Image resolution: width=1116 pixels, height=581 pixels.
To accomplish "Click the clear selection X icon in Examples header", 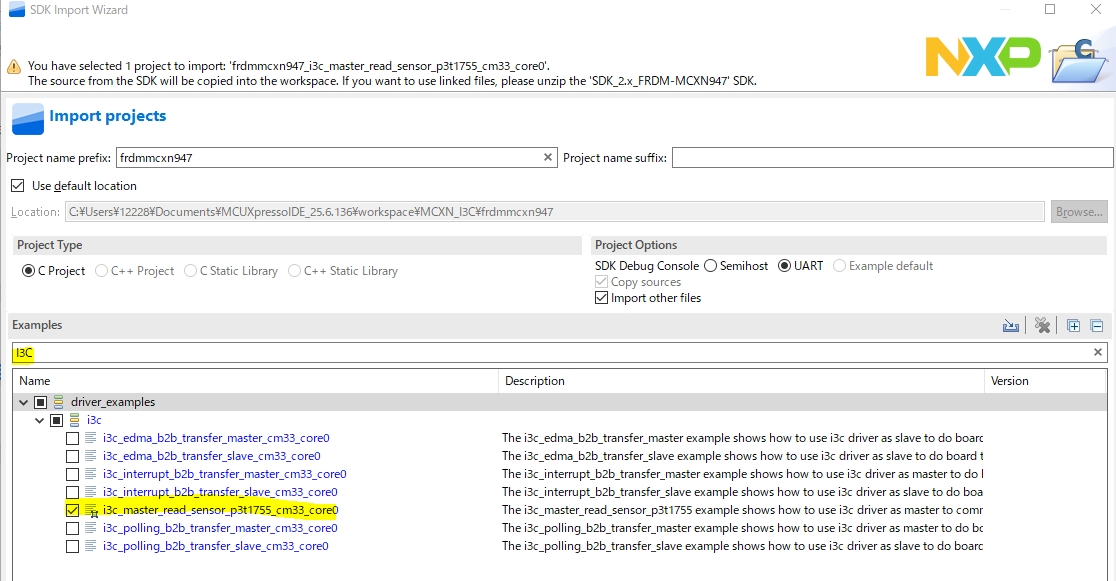I will pos(1042,326).
